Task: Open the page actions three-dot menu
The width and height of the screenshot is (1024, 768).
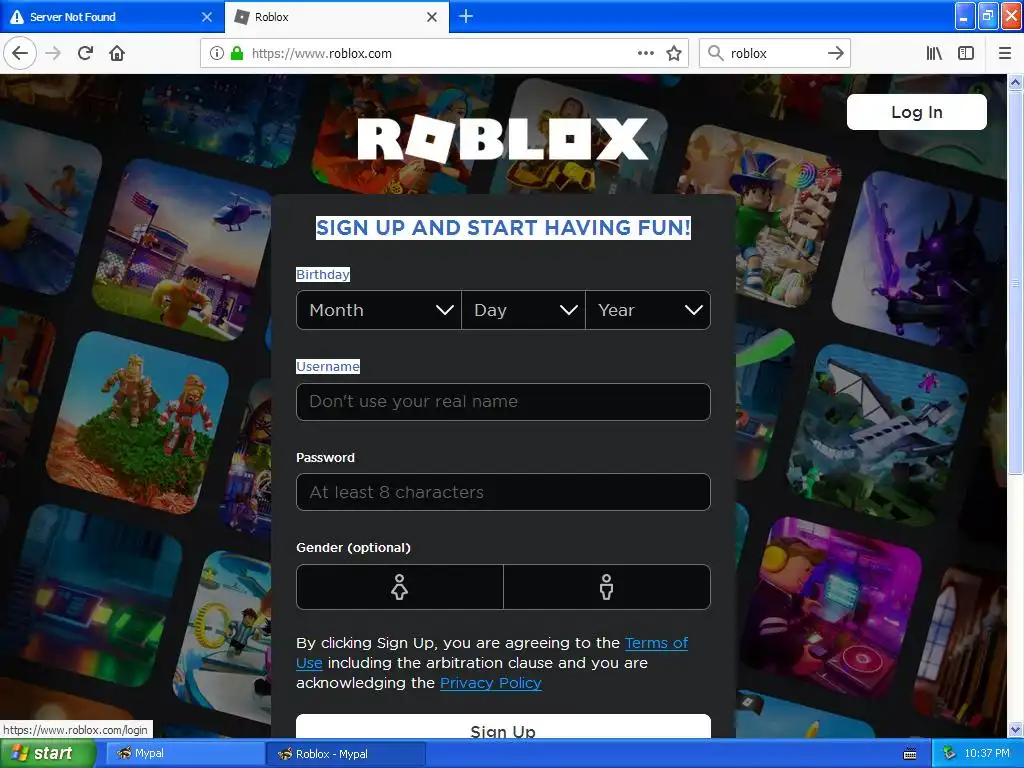Action: [x=645, y=53]
